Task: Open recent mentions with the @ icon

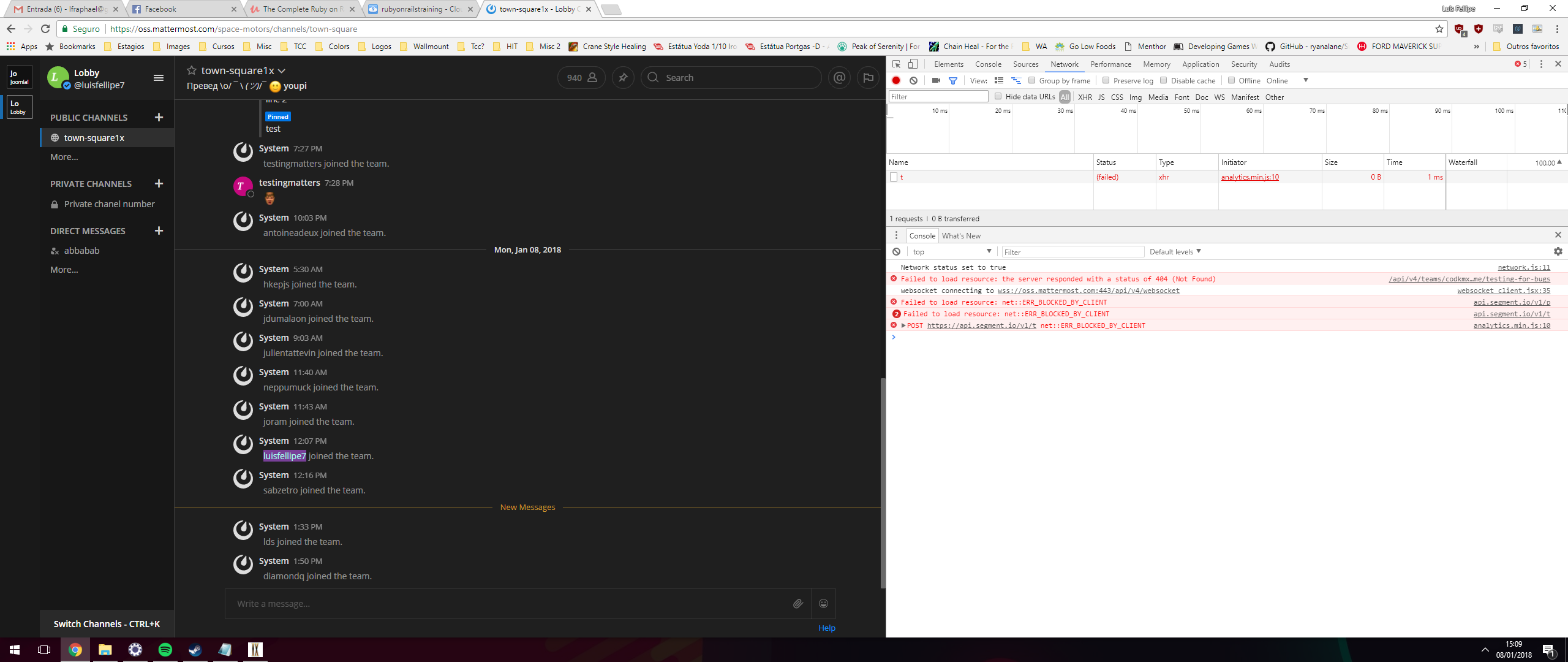Action: tap(839, 77)
